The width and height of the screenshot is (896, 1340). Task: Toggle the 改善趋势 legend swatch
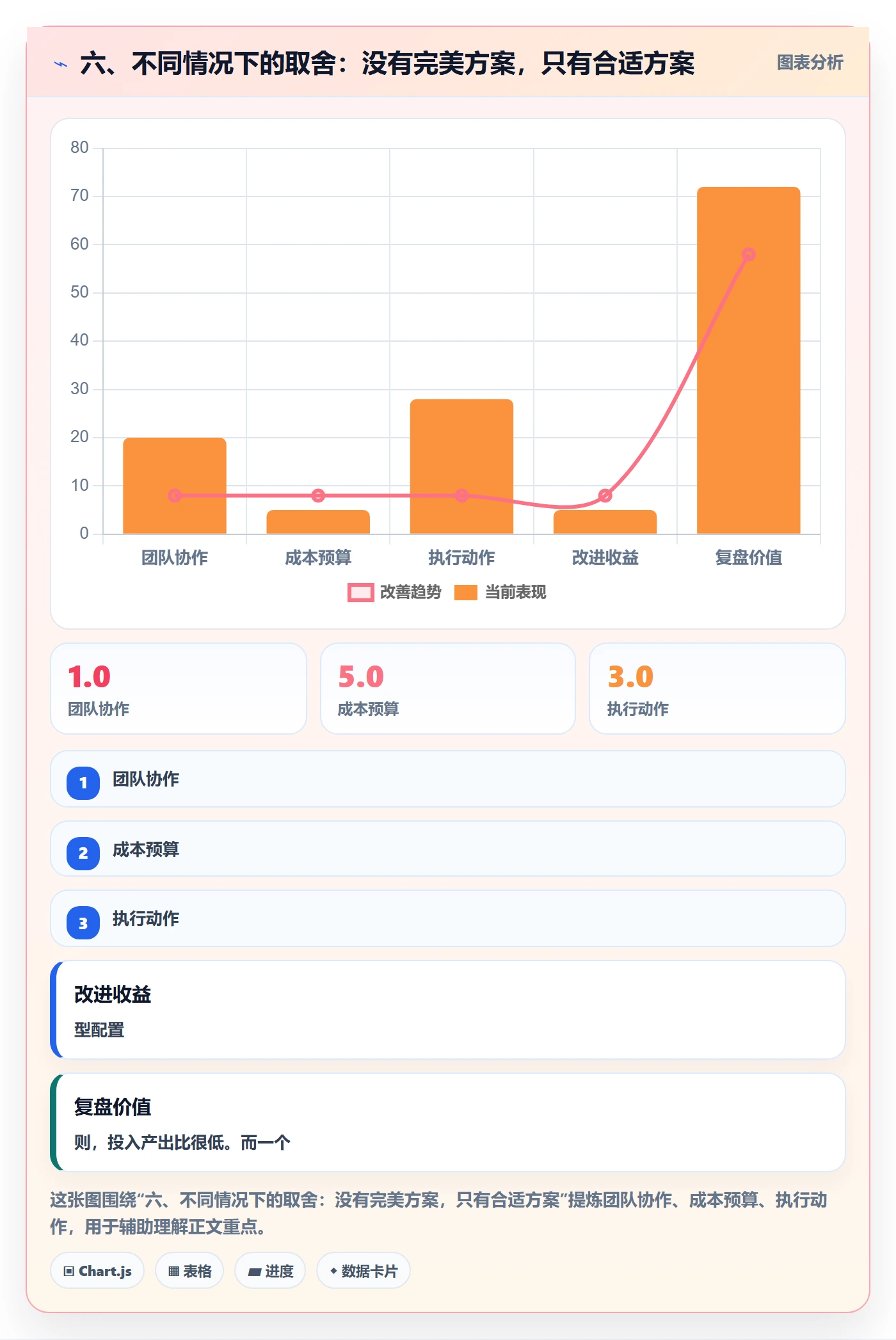click(x=360, y=593)
